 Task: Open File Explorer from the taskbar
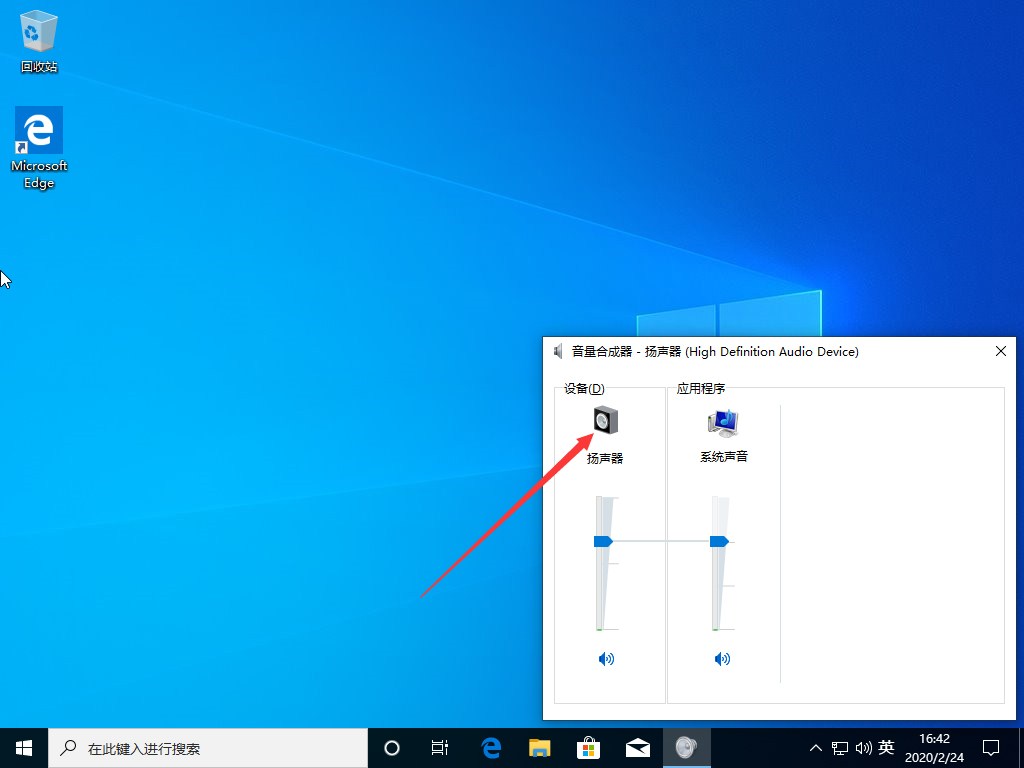[x=539, y=747]
